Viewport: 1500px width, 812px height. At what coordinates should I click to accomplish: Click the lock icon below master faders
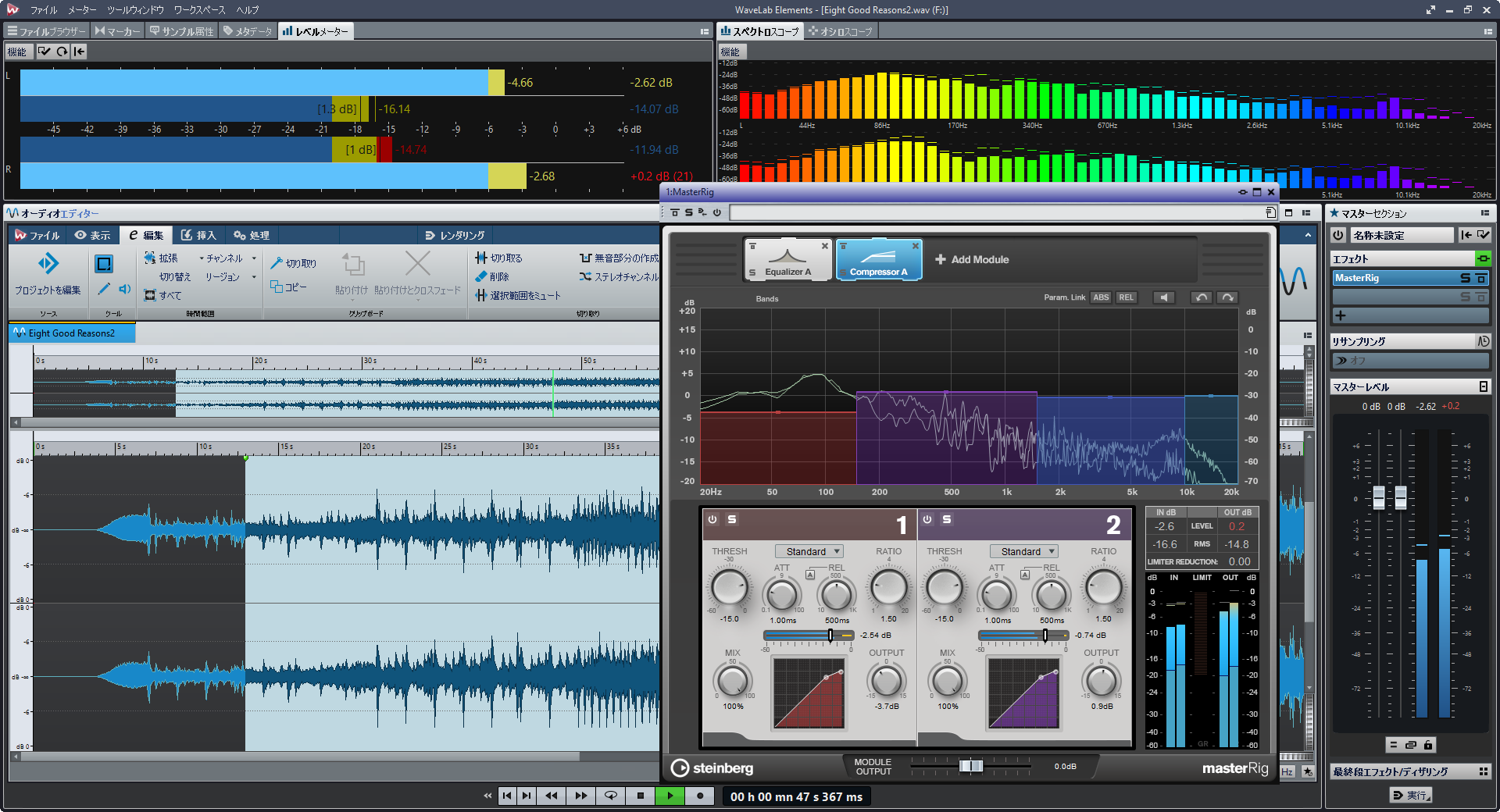1428,745
